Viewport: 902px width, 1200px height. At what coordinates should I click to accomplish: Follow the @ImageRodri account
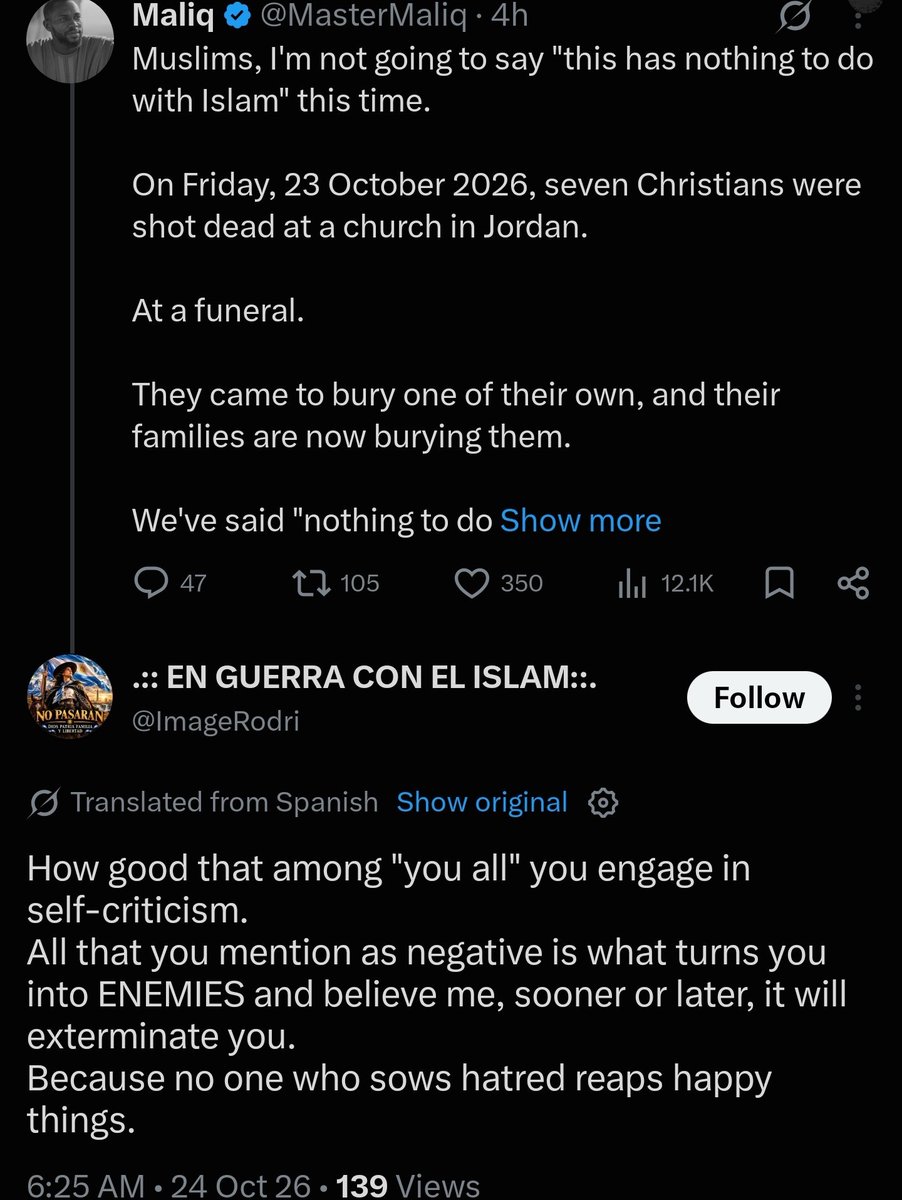[x=759, y=697]
